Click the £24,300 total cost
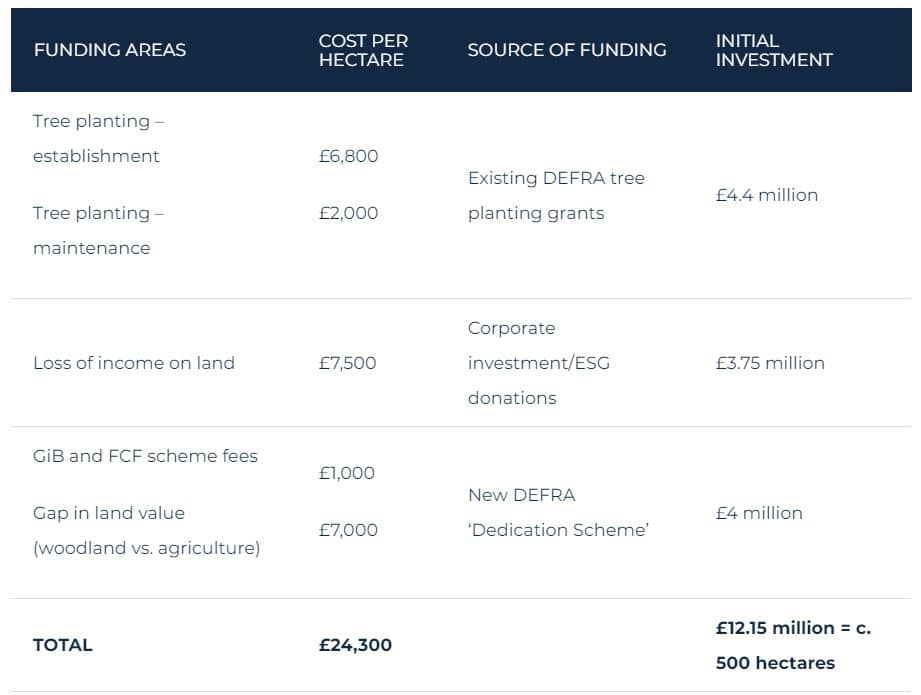Screen dimensions: 921x695 point(355,645)
